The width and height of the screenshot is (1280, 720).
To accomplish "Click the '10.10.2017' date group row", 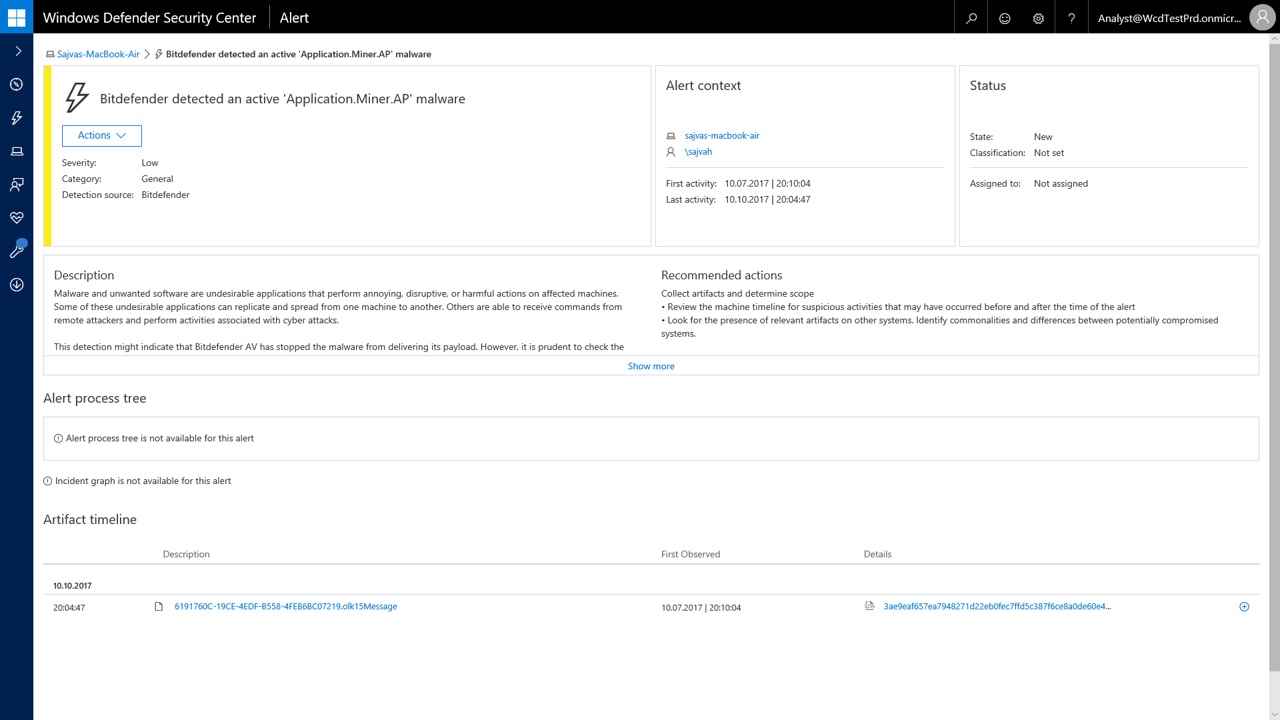I will click(x=651, y=586).
